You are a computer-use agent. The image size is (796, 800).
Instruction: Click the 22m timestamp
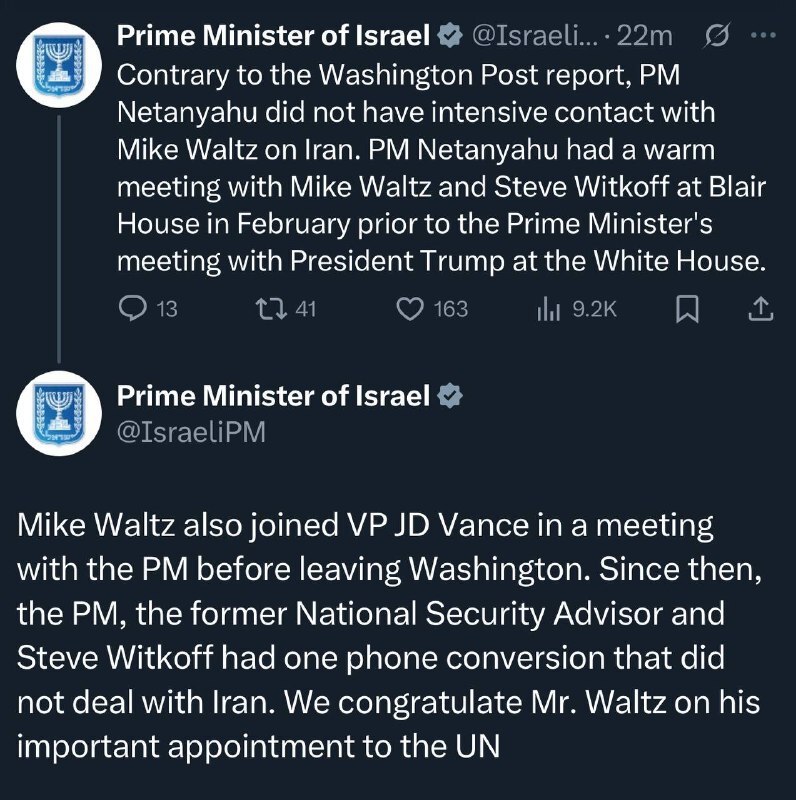point(644,36)
